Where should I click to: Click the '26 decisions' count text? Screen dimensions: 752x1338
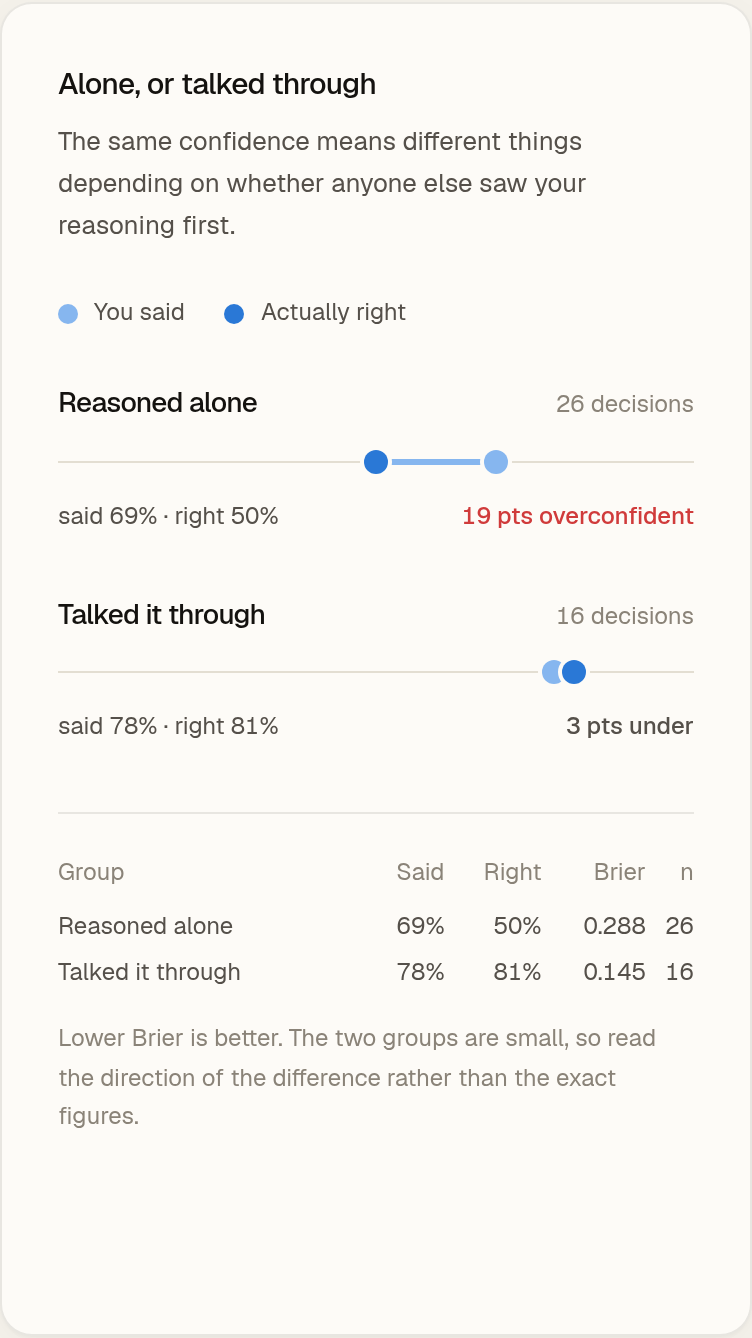tap(625, 404)
